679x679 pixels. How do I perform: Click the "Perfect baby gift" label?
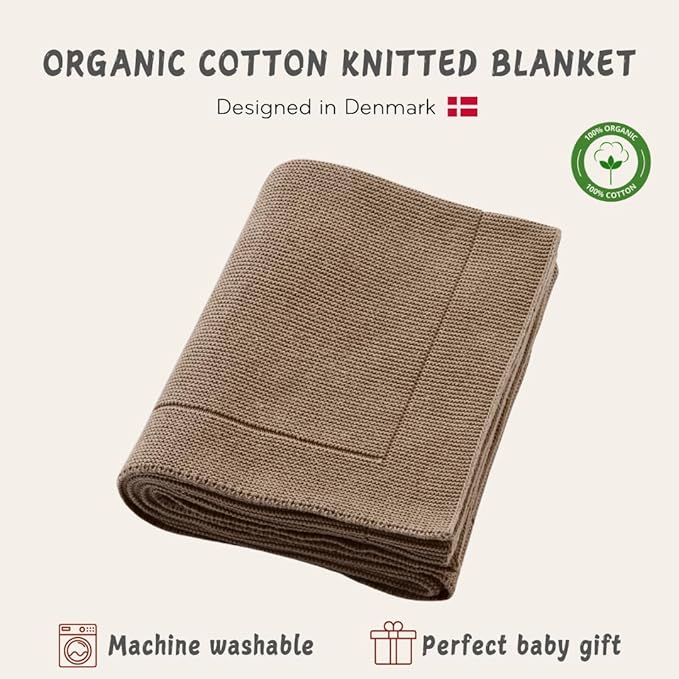click(521, 647)
